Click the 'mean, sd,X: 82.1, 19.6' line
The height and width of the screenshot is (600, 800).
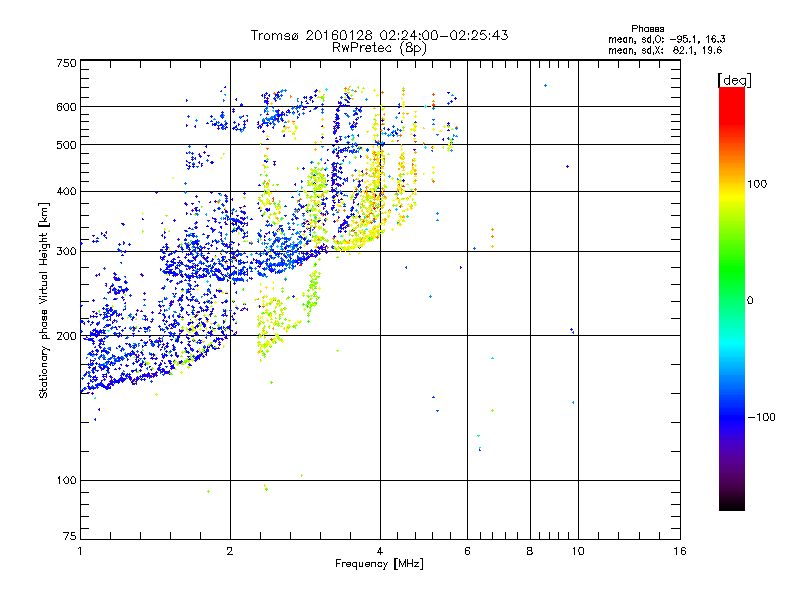pyautogui.click(x=665, y=51)
